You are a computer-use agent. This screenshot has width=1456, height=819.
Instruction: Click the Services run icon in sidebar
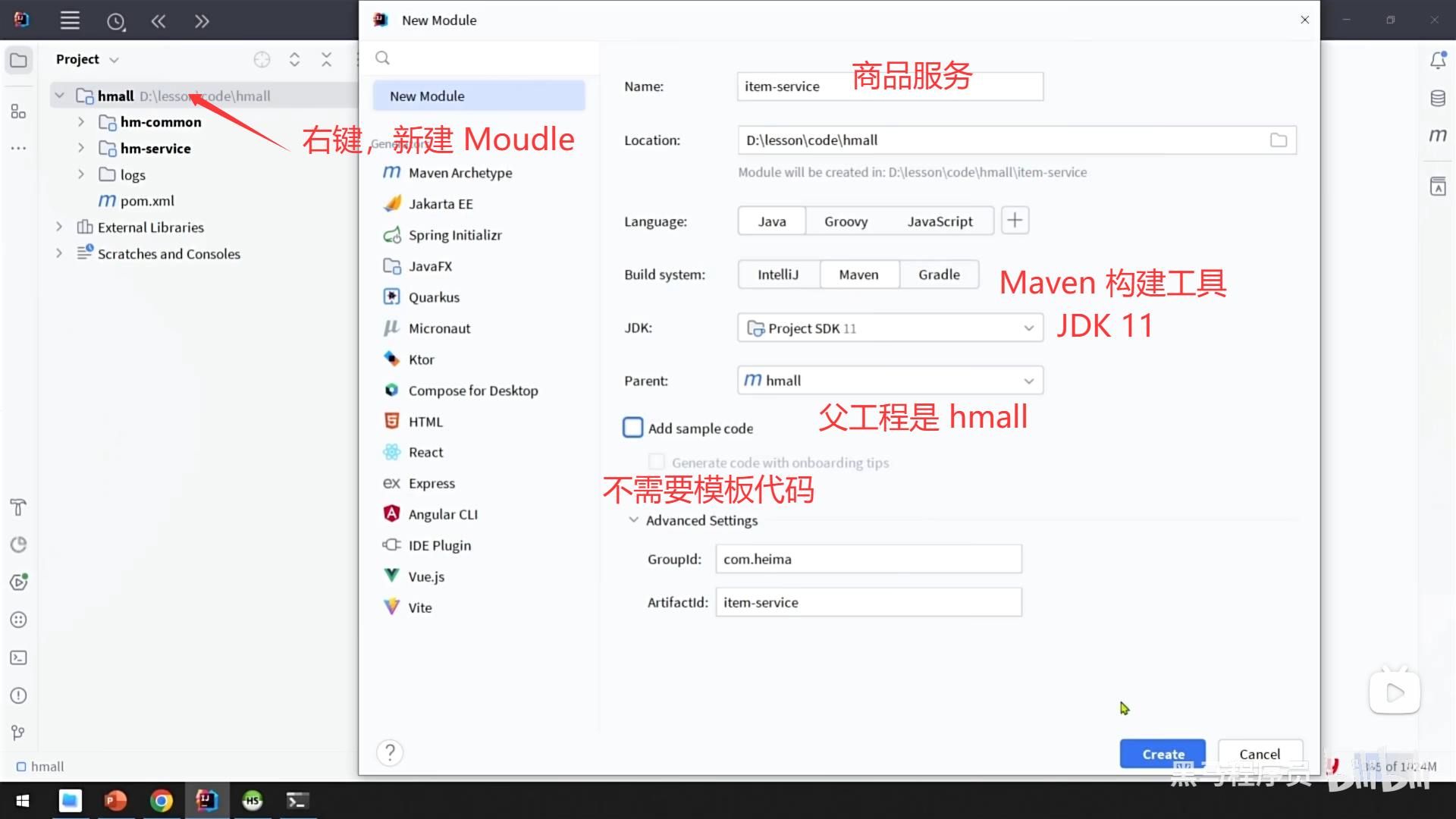[19, 582]
